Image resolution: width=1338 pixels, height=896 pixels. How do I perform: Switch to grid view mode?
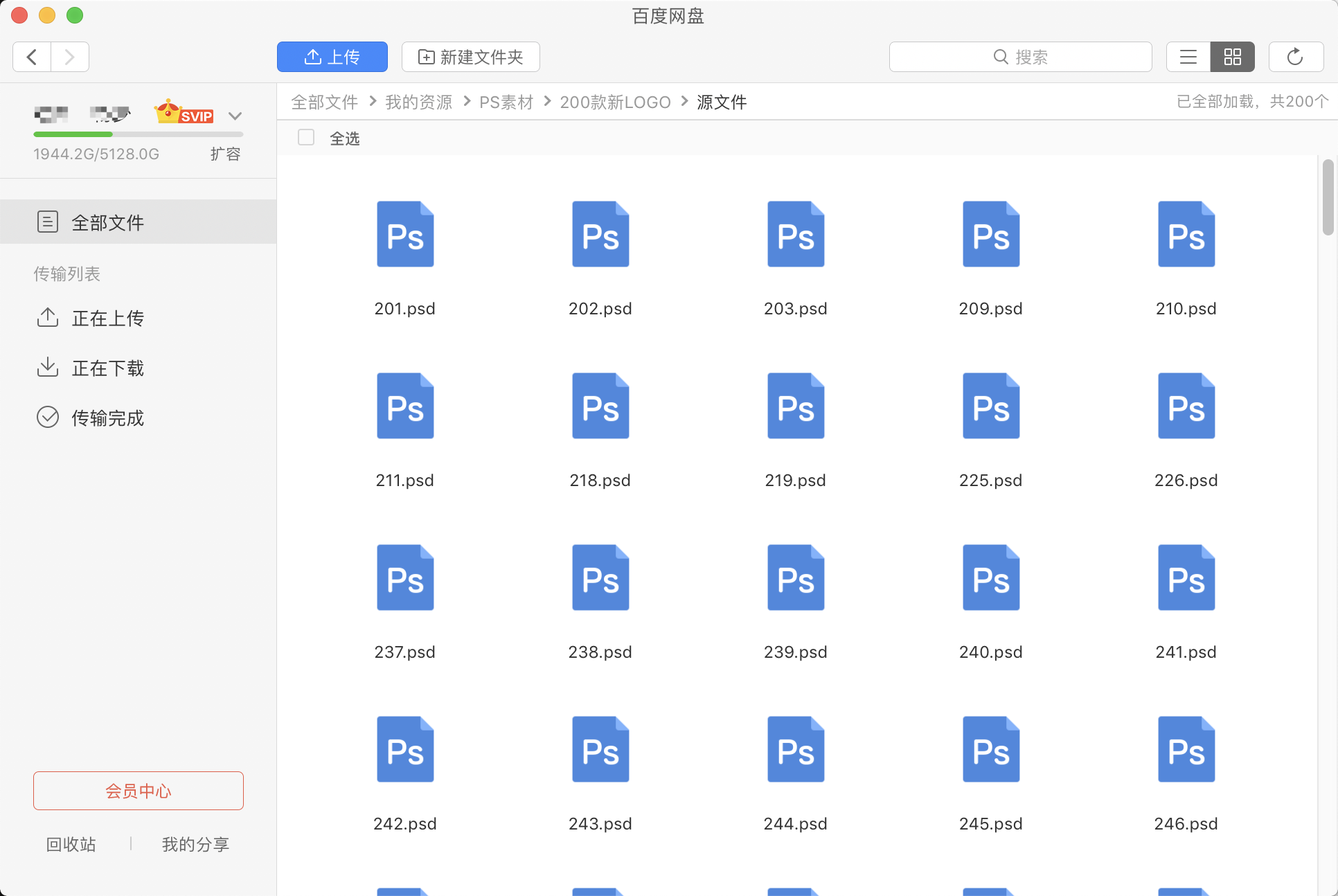1233,57
